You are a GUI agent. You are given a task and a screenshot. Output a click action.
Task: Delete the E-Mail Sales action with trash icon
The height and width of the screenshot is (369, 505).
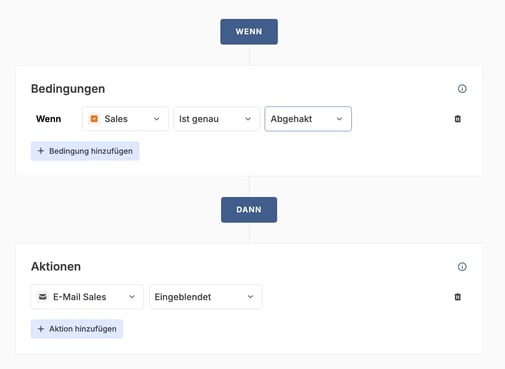[x=458, y=297]
